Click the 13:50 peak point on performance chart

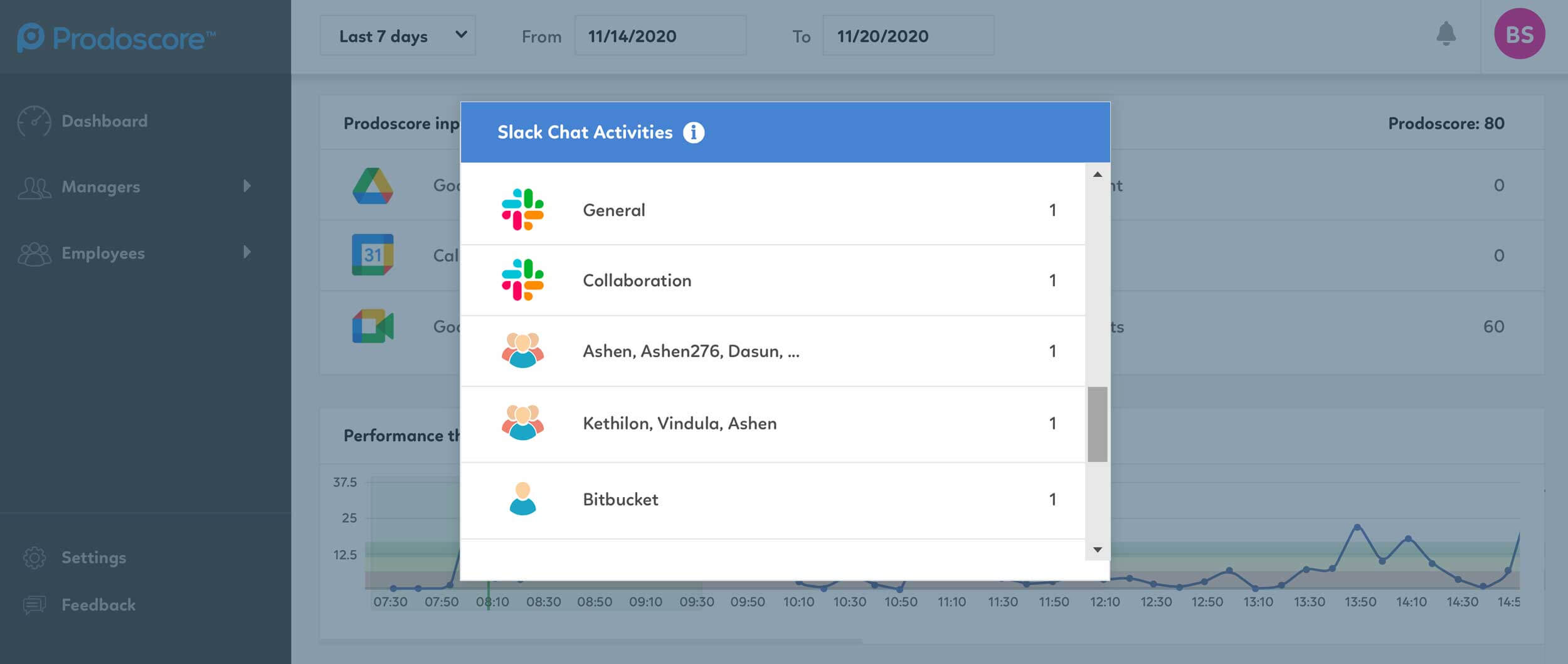coord(1357,527)
